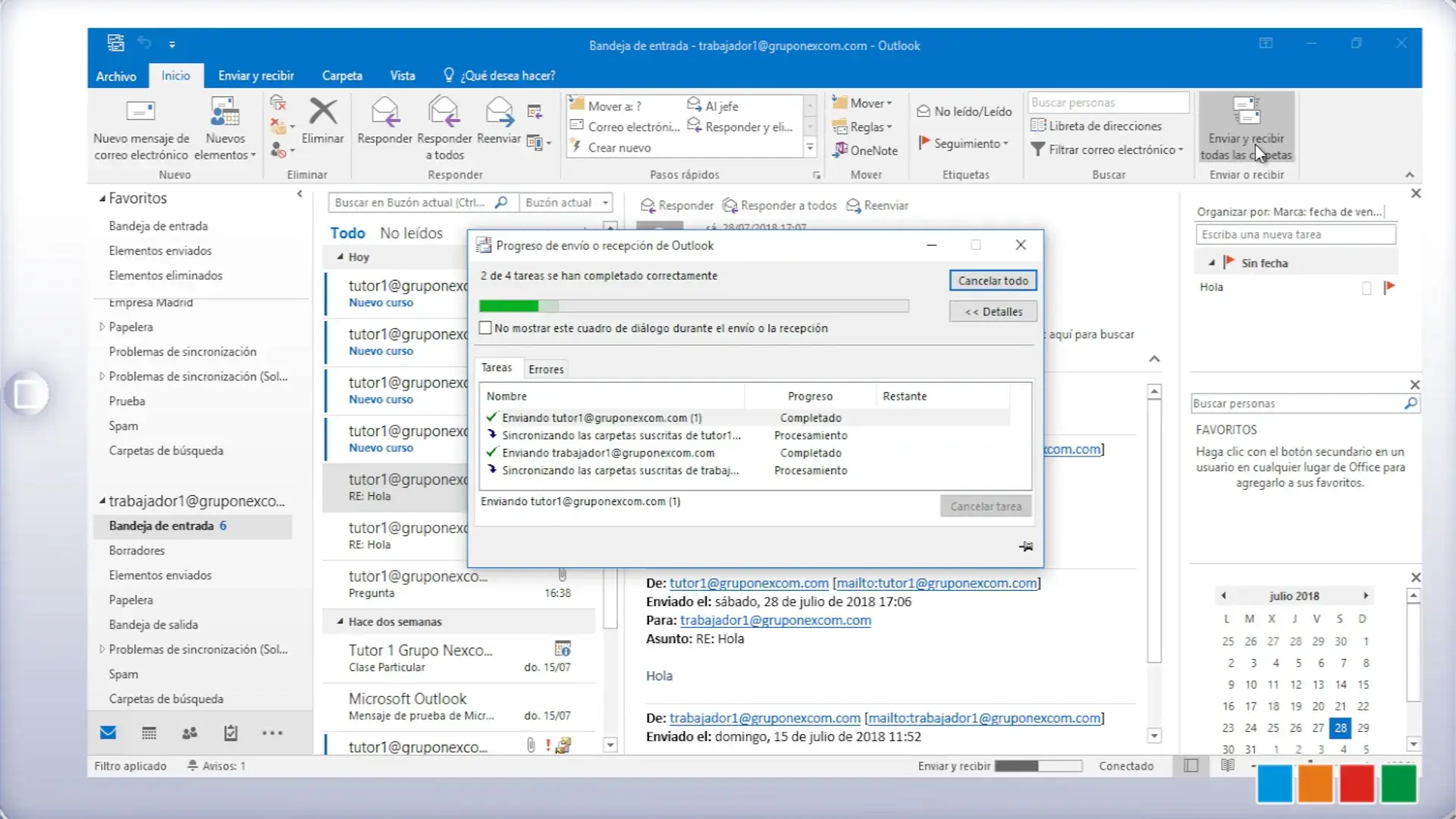Select Crear nuevo quick step
1456x819 pixels.
point(610,148)
